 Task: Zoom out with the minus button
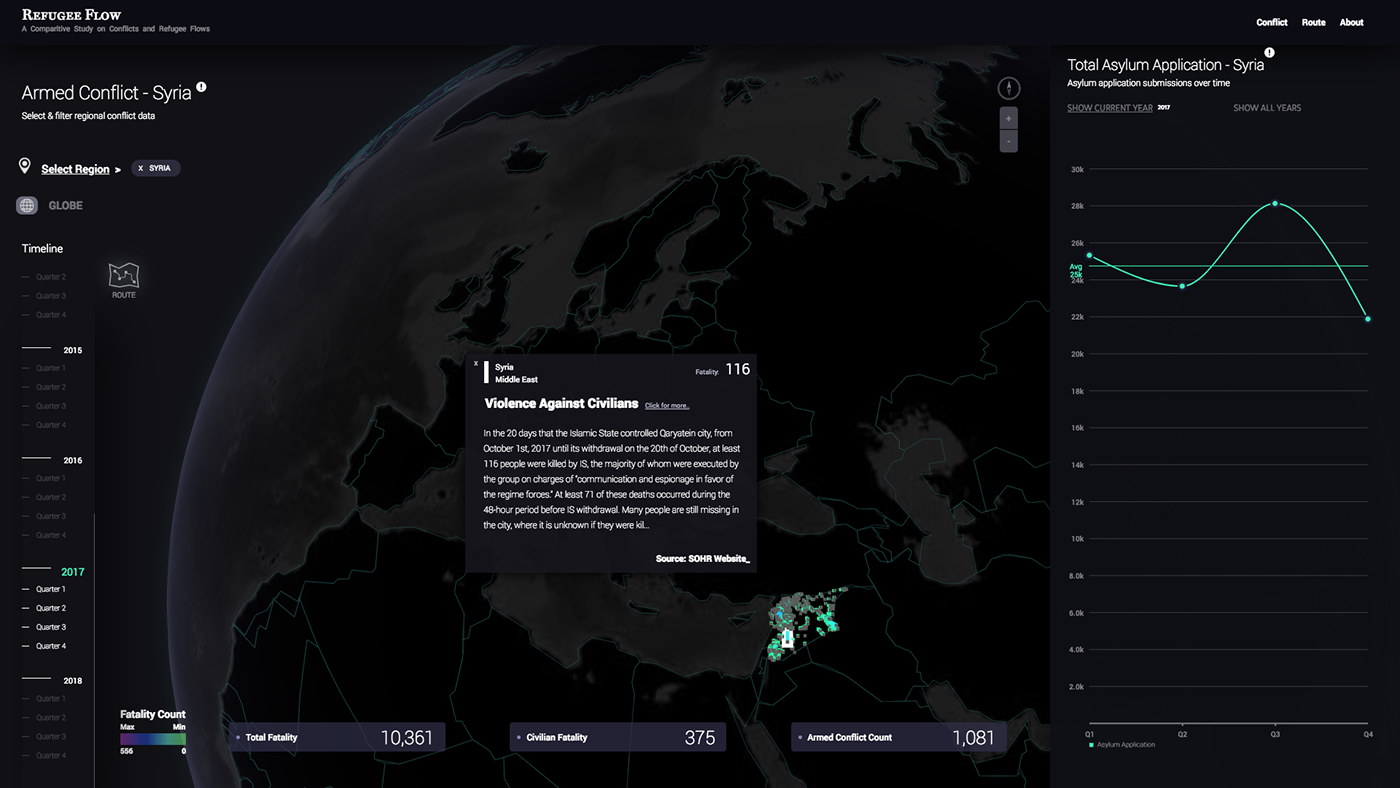(x=1009, y=141)
